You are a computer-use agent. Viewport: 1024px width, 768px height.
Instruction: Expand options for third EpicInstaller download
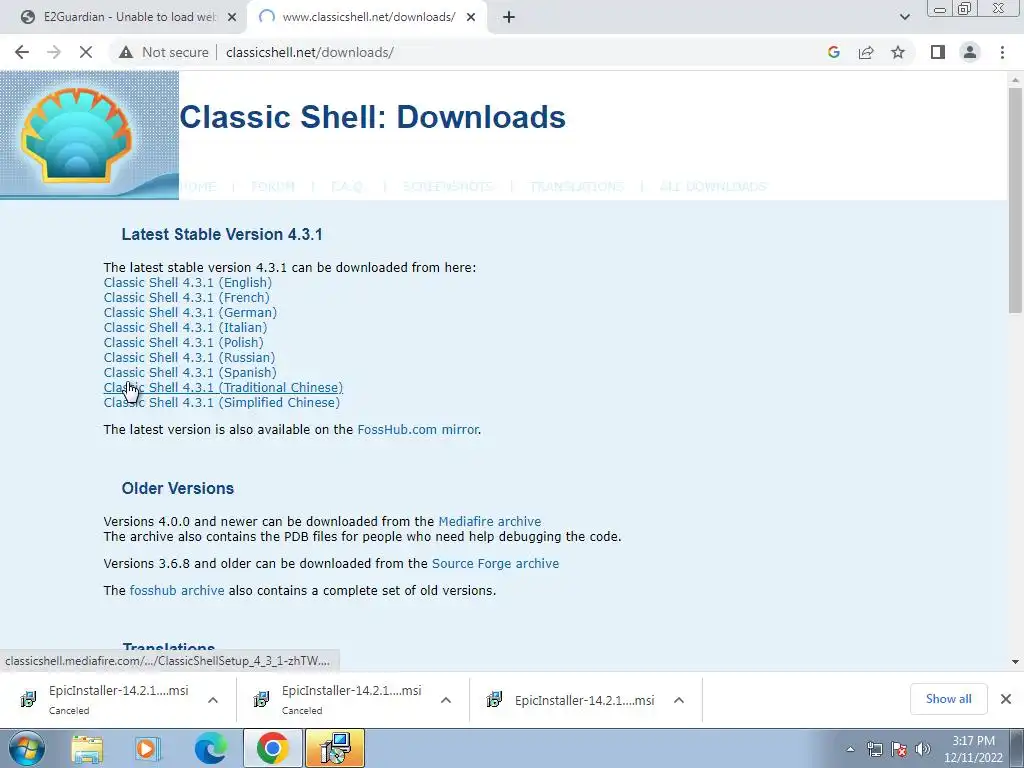(x=679, y=700)
